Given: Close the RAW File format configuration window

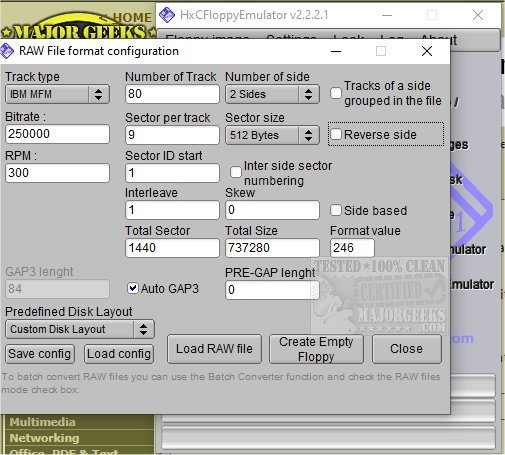Looking at the screenshot, I should coord(427,51).
